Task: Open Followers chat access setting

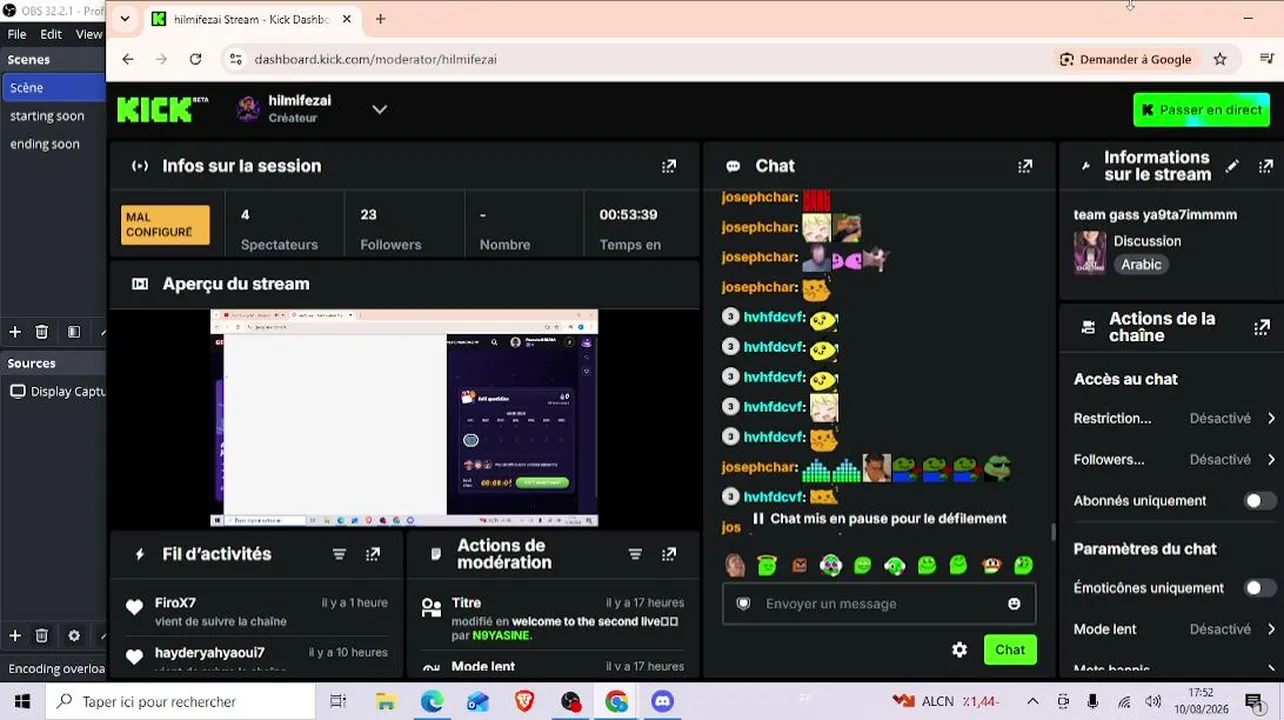Action: (1174, 460)
